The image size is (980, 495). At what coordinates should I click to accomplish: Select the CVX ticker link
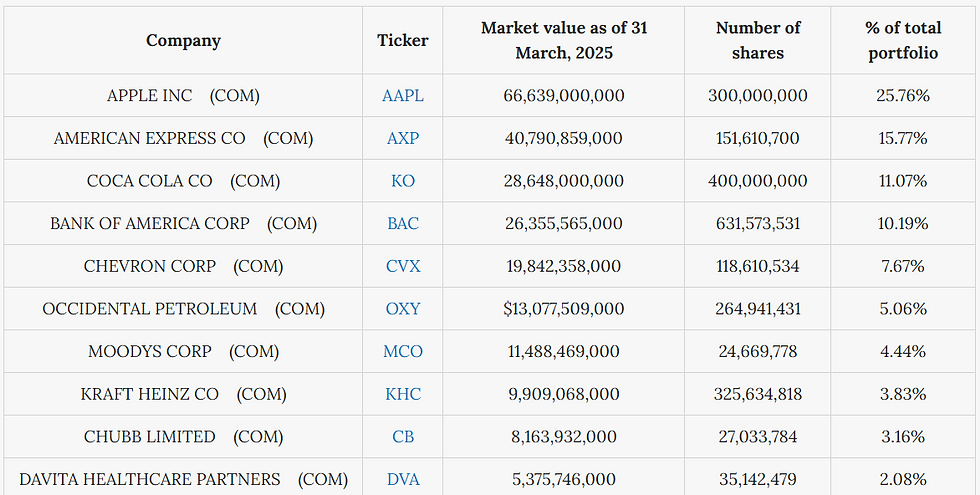pos(403,266)
